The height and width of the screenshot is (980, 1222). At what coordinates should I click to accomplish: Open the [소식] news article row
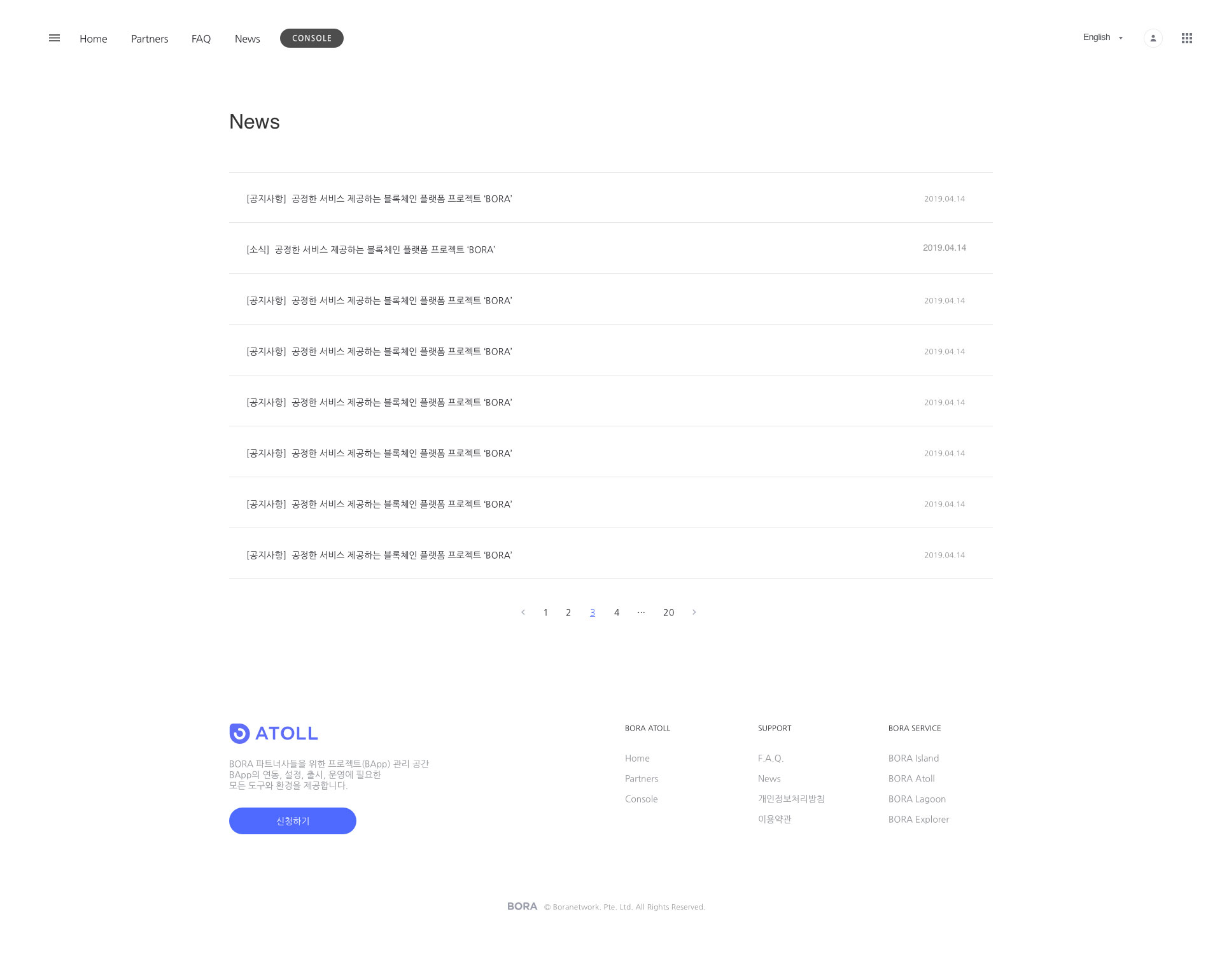[x=371, y=249]
